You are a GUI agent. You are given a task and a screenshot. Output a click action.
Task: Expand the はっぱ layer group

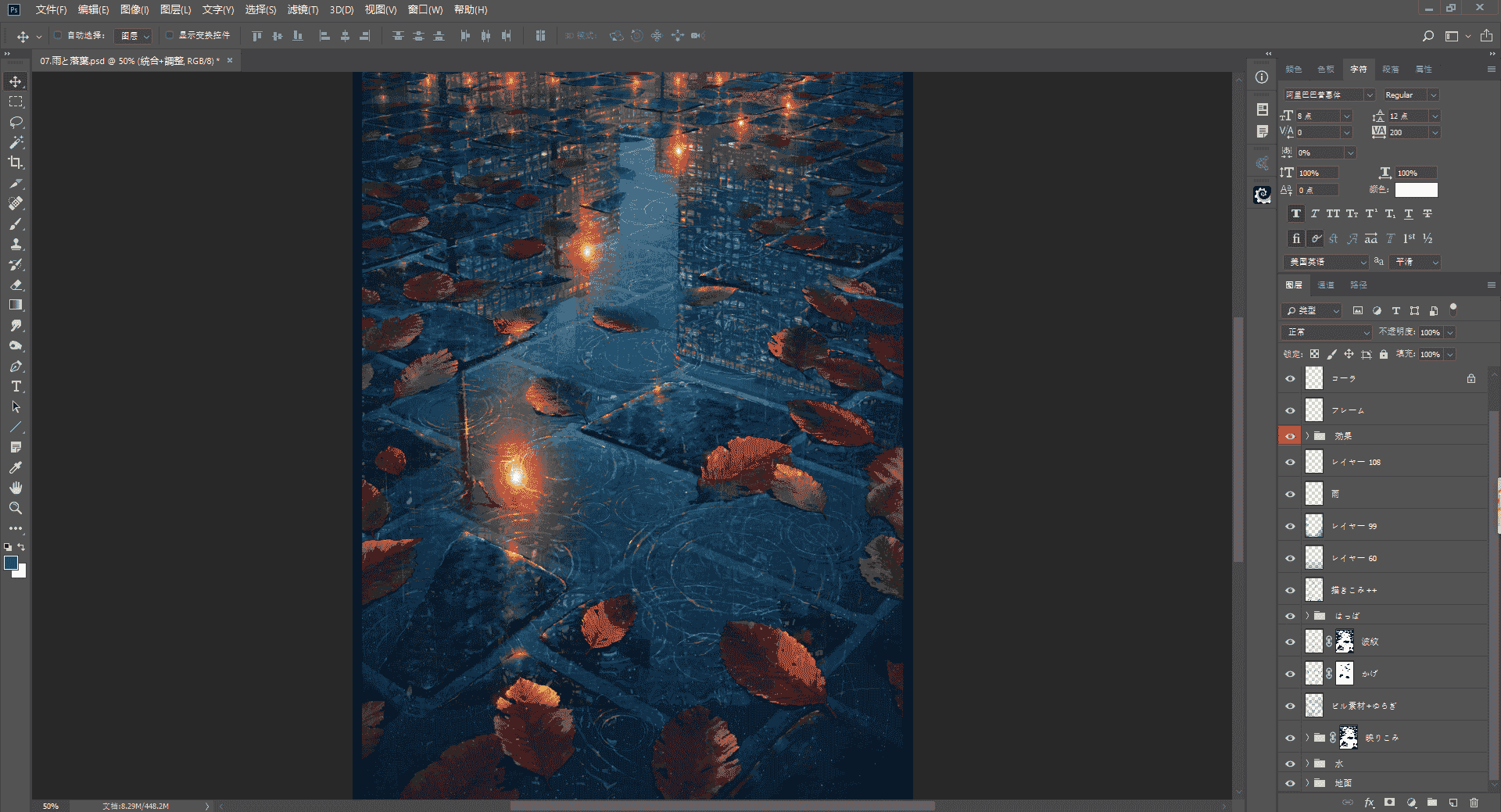coord(1307,616)
